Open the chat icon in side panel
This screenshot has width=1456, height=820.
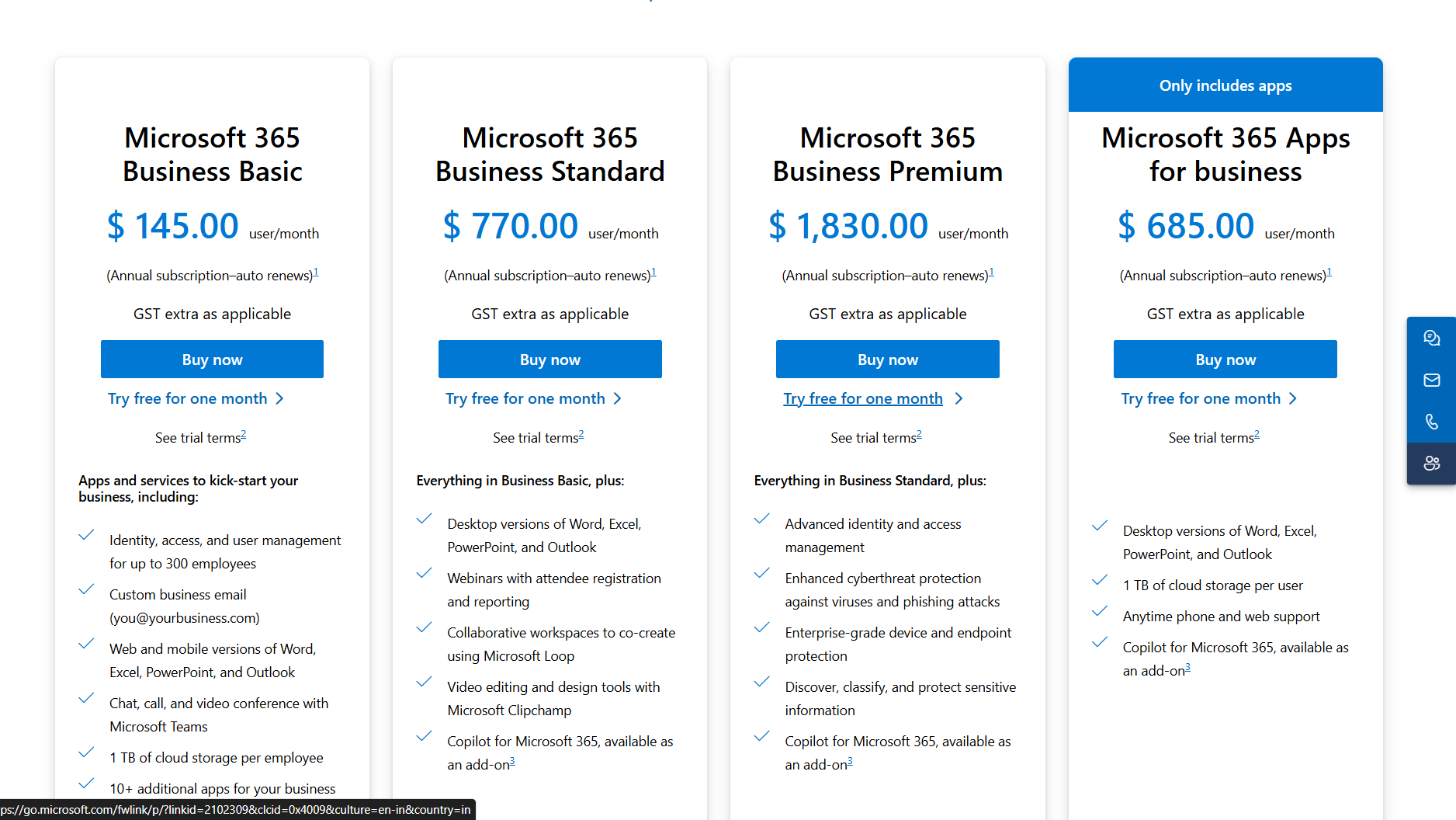pyautogui.click(x=1431, y=338)
